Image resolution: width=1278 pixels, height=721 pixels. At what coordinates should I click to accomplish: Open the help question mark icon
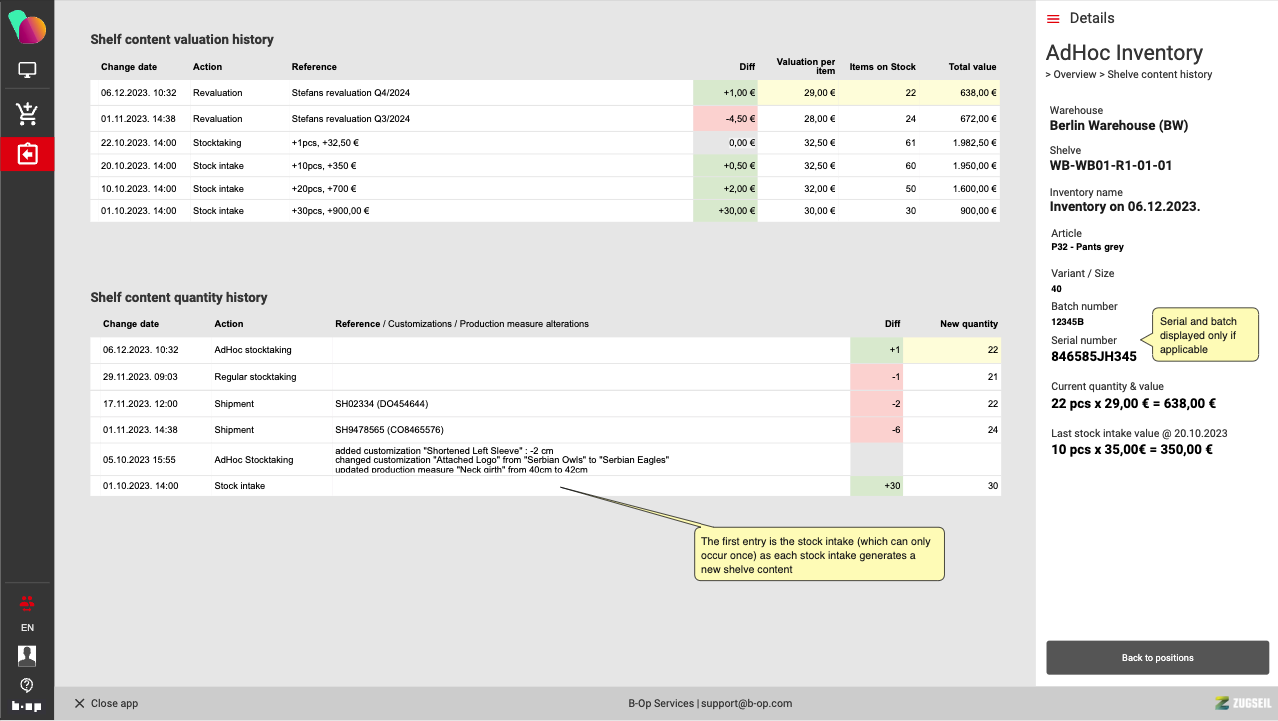pos(27,685)
